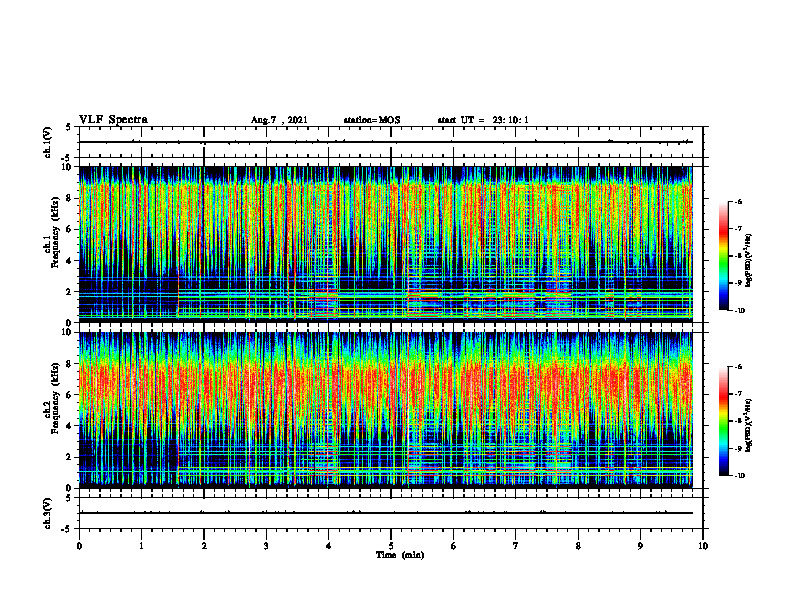792x612 pixels.
Task: Click the time axis tick label "5"
Action: [x=391, y=546]
